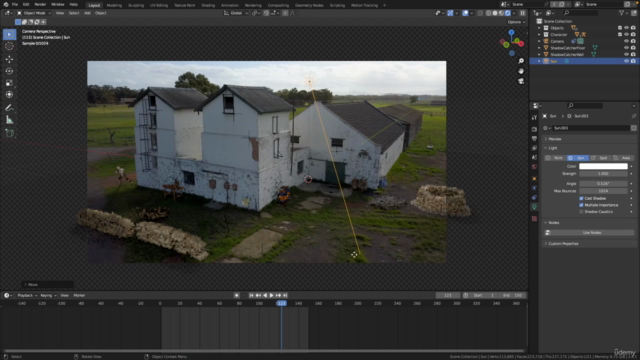Hide the Camera object in viewport

pyautogui.click(x=627, y=41)
